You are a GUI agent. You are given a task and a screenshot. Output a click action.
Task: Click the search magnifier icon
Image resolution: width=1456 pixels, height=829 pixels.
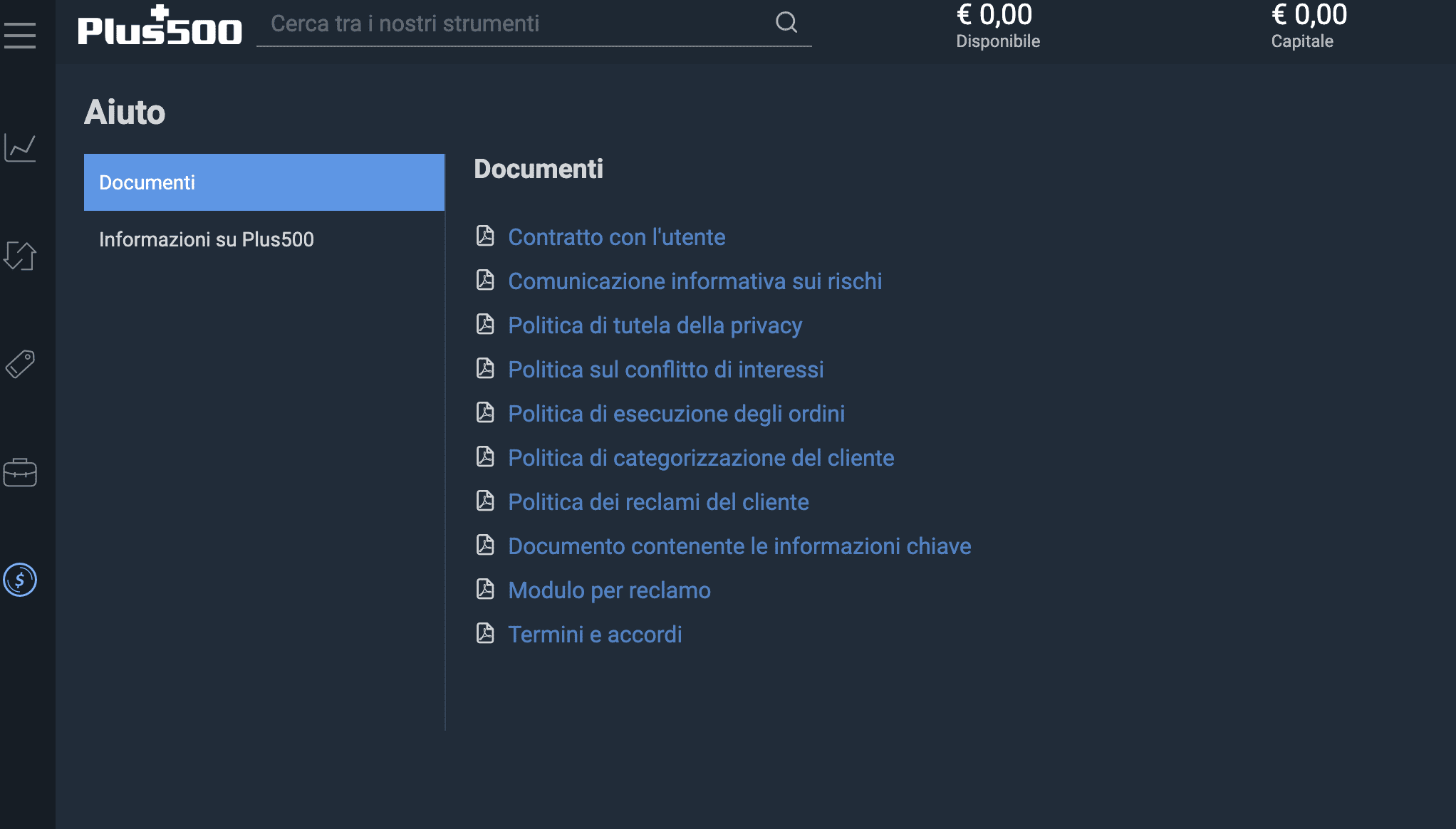[786, 23]
